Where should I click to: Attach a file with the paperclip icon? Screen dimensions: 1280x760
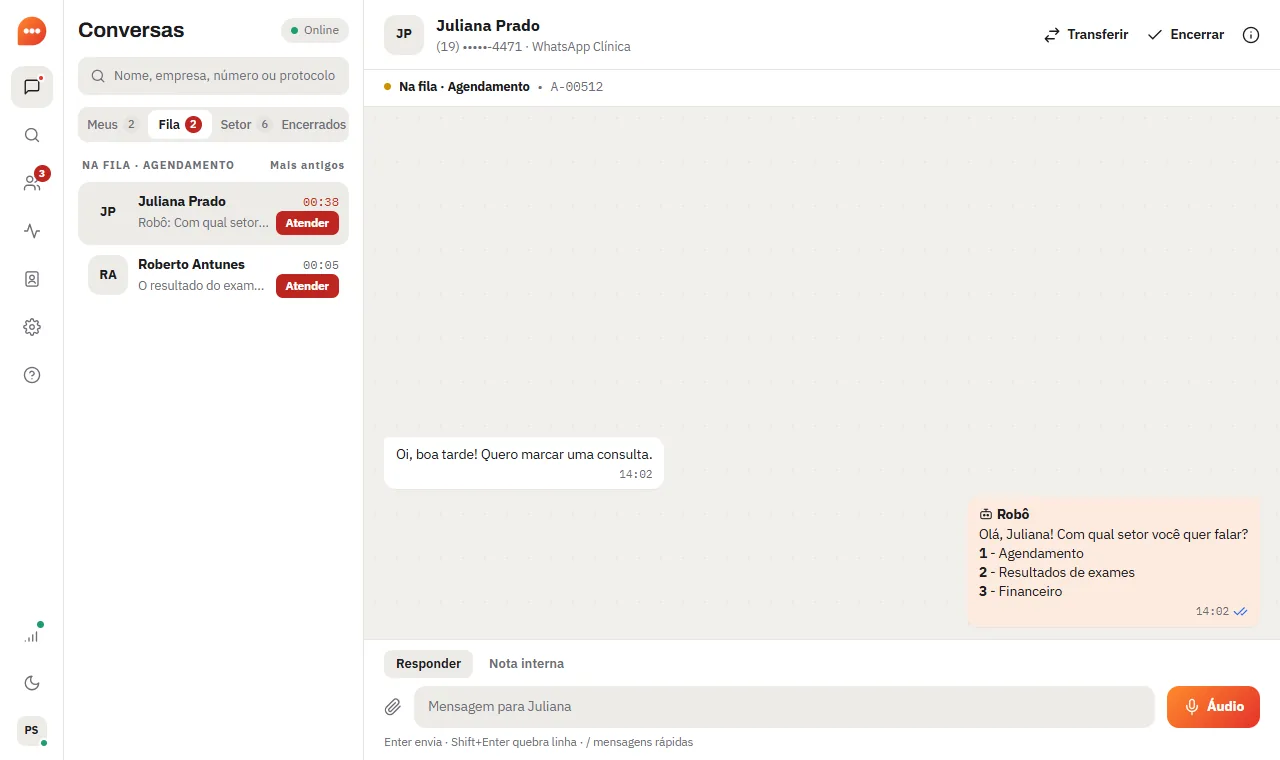393,707
